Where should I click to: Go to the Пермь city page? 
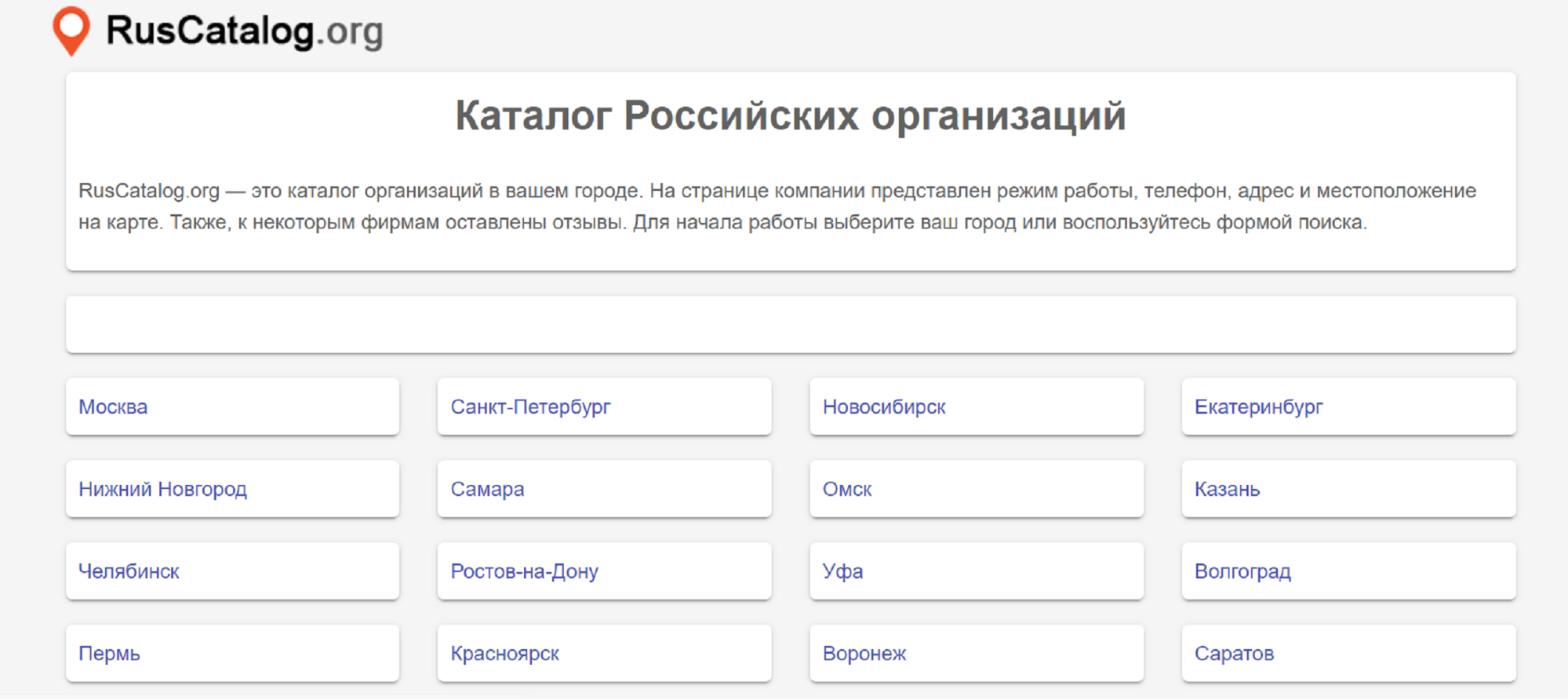pos(109,654)
